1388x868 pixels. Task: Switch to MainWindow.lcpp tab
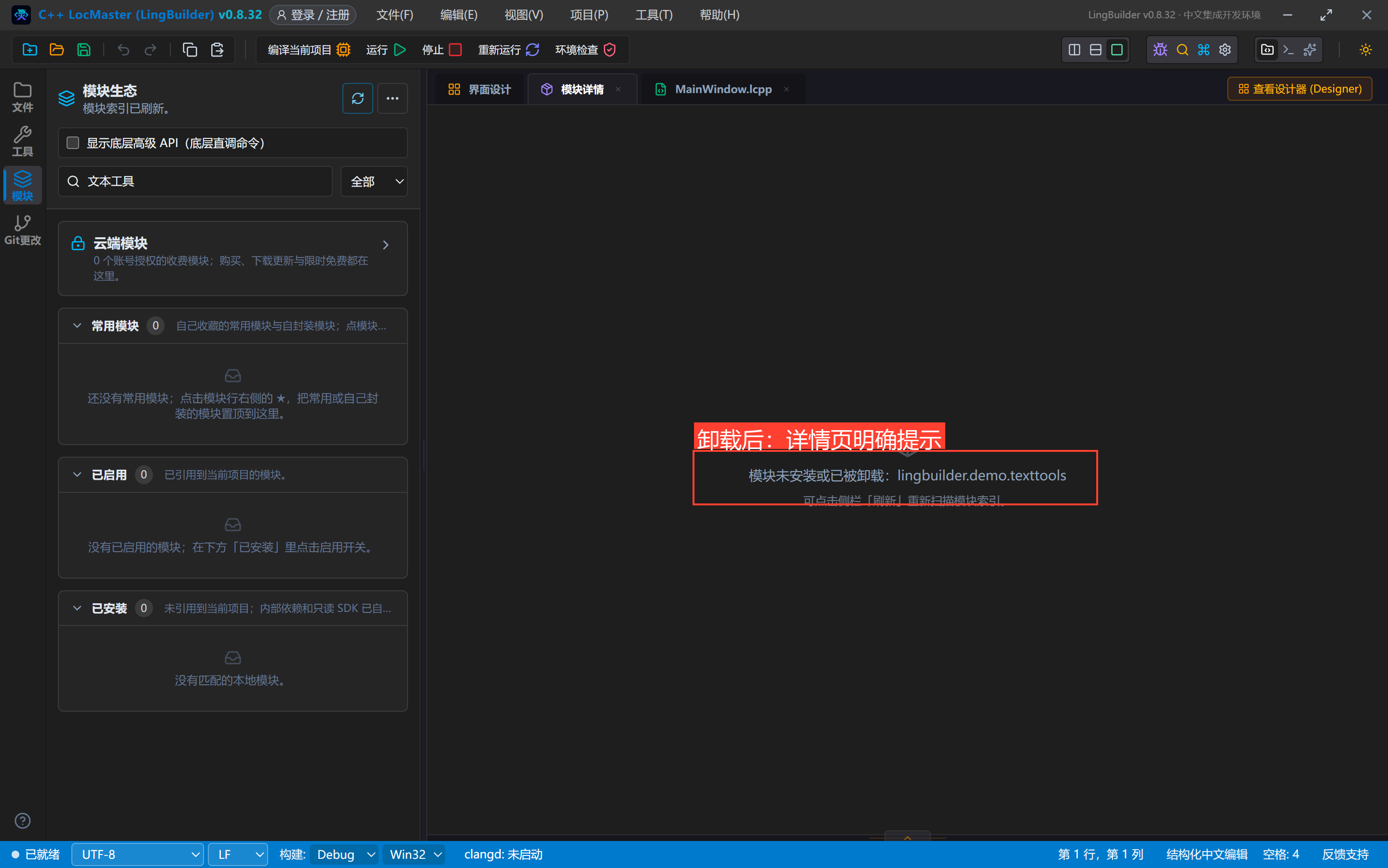point(723,89)
